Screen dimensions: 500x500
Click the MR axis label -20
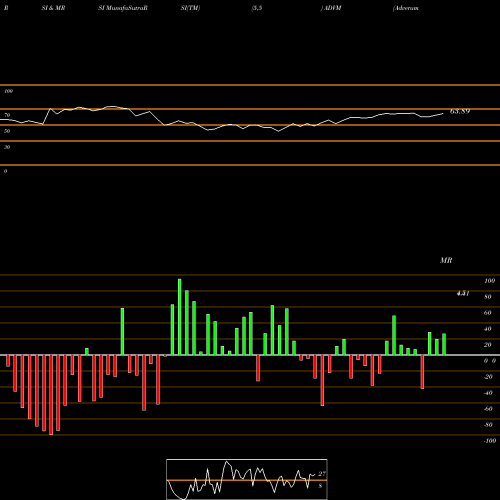pos(488,377)
